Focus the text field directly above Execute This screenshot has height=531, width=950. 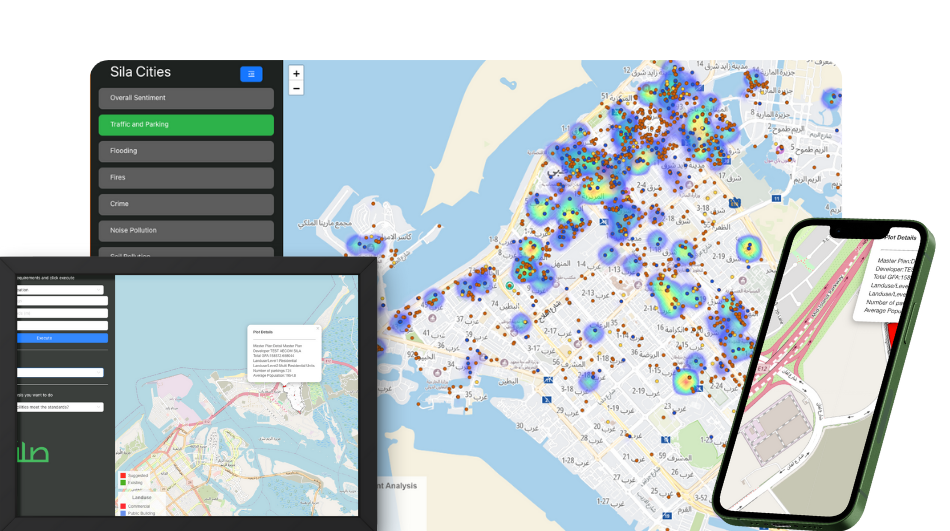pos(62,326)
